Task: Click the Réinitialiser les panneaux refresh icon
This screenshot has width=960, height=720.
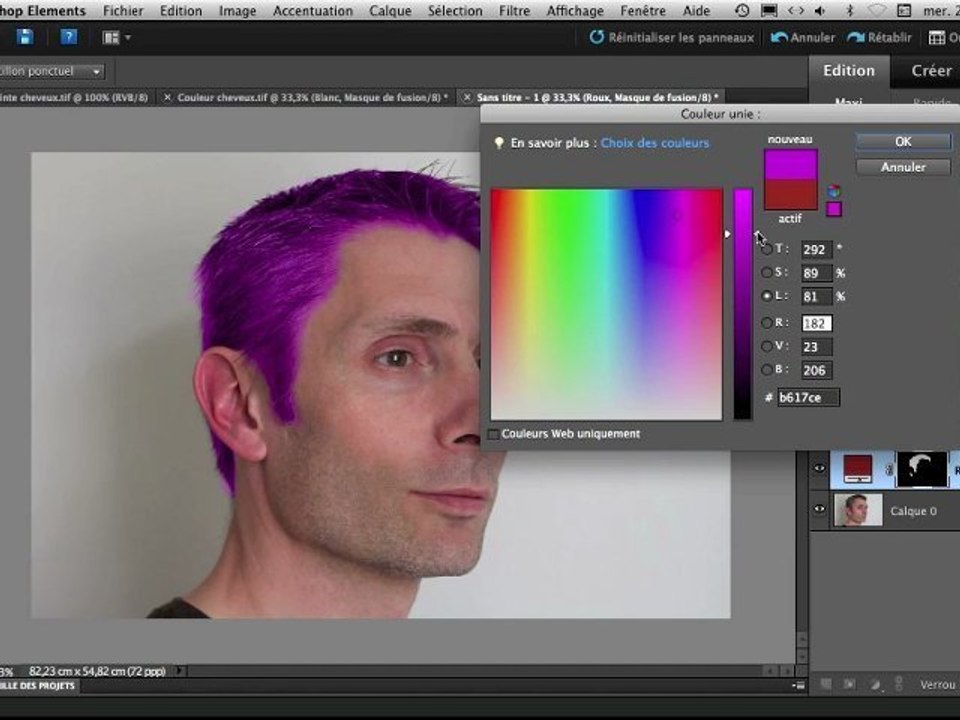Action: tap(596, 37)
